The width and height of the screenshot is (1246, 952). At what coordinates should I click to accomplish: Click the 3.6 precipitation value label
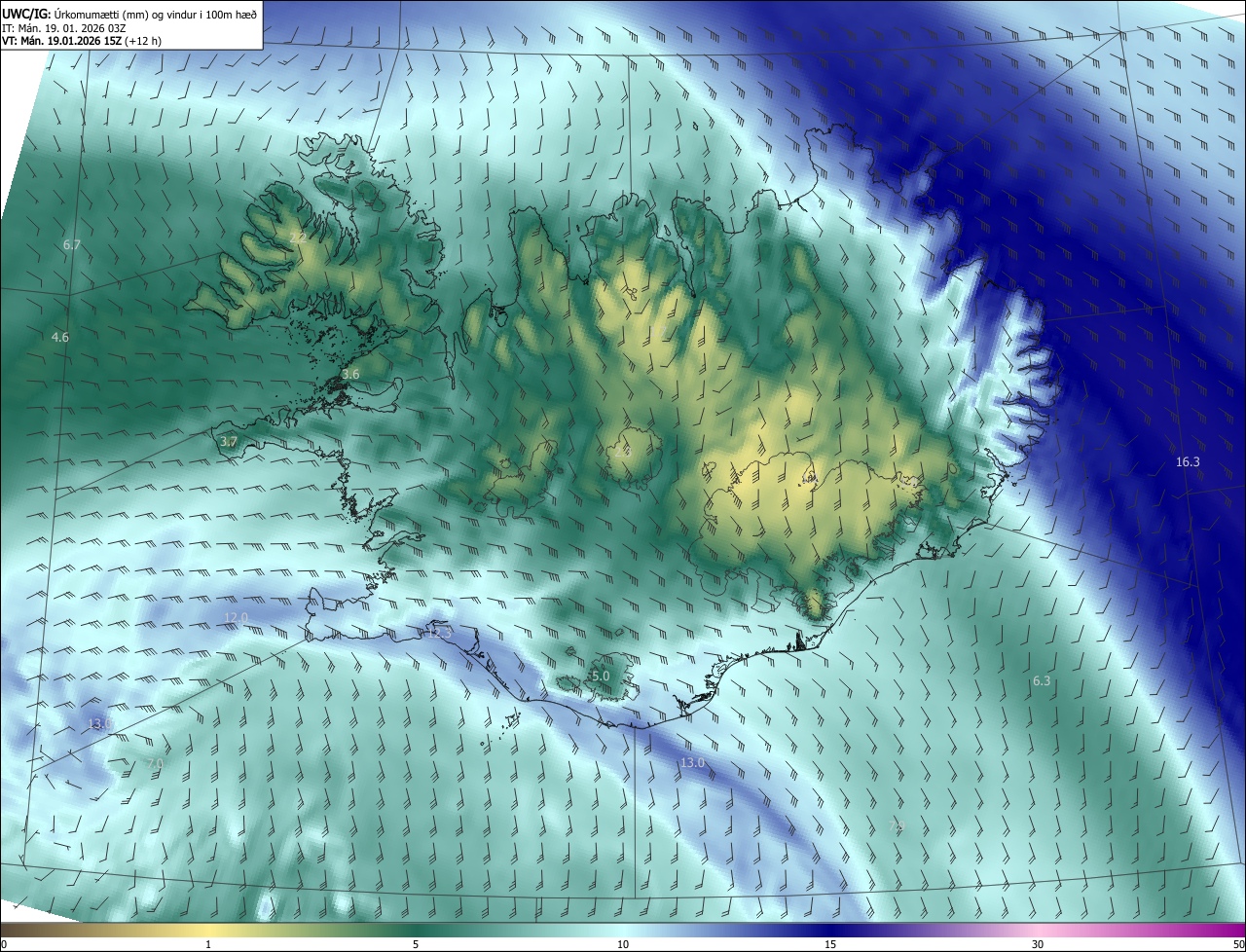(350, 374)
